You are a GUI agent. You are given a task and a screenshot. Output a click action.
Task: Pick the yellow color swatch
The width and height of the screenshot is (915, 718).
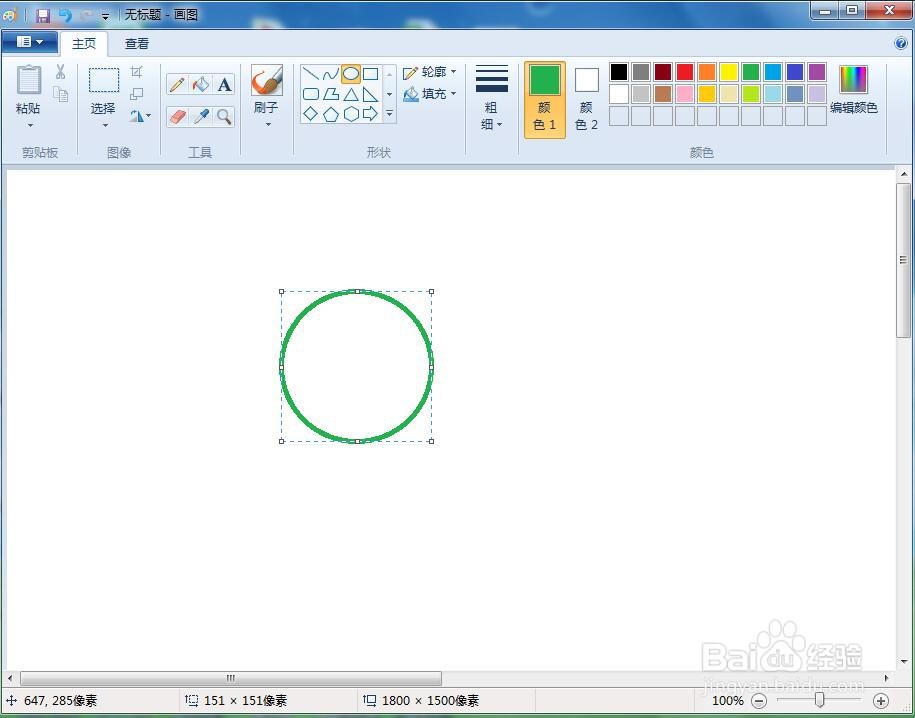click(729, 72)
